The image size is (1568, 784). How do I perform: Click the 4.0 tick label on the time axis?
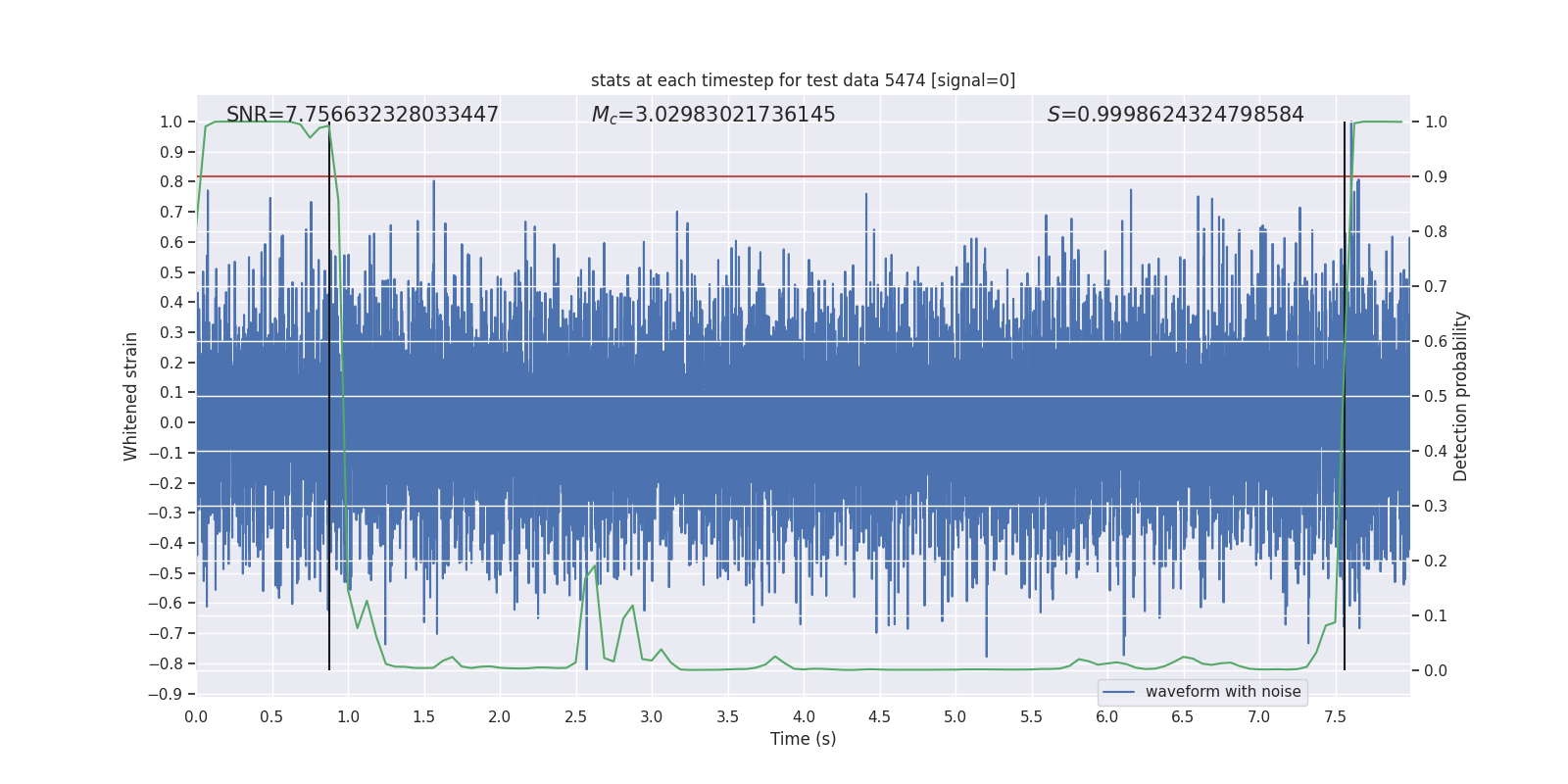coord(804,716)
